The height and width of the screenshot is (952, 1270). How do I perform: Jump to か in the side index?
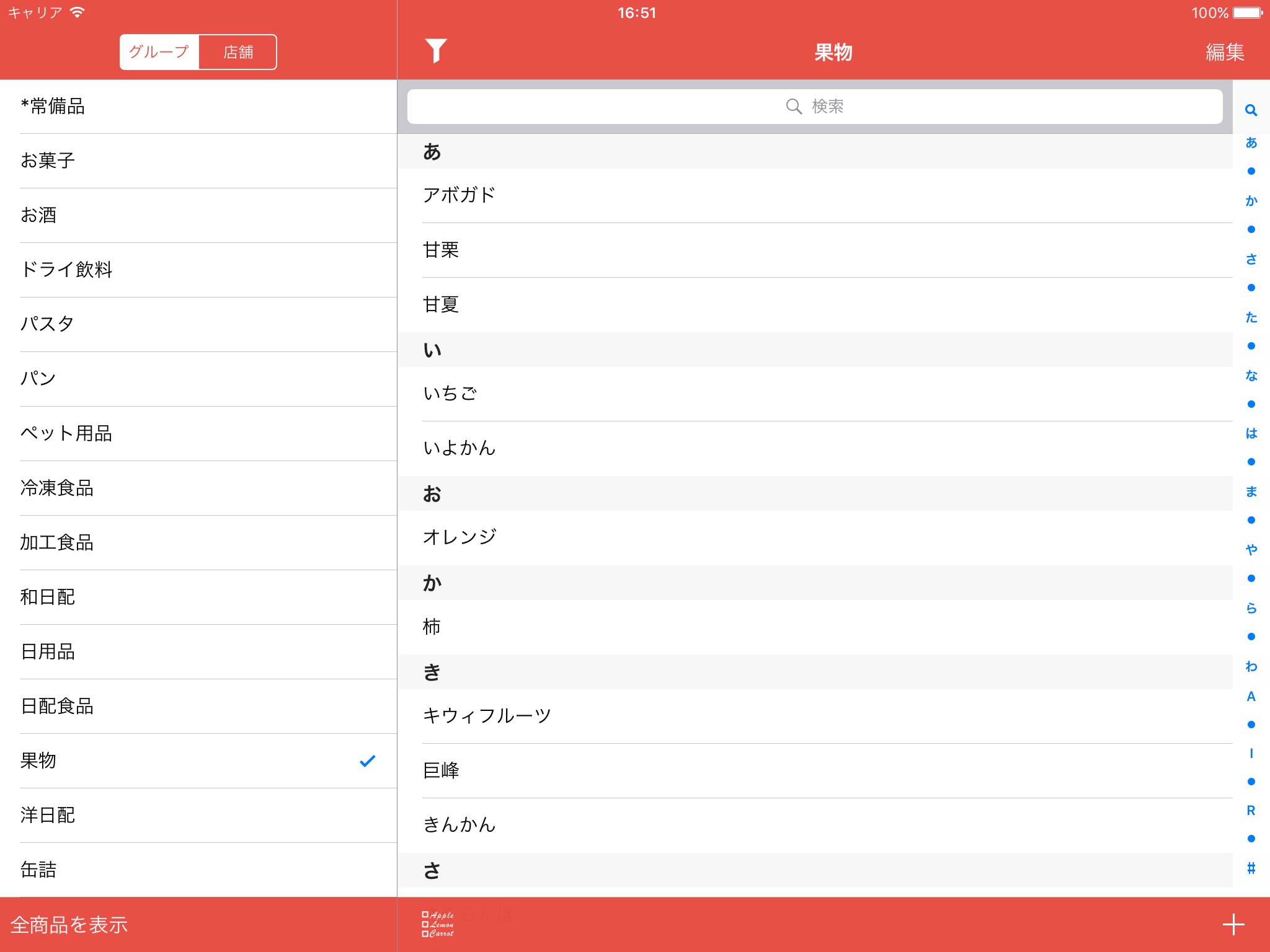(1251, 201)
